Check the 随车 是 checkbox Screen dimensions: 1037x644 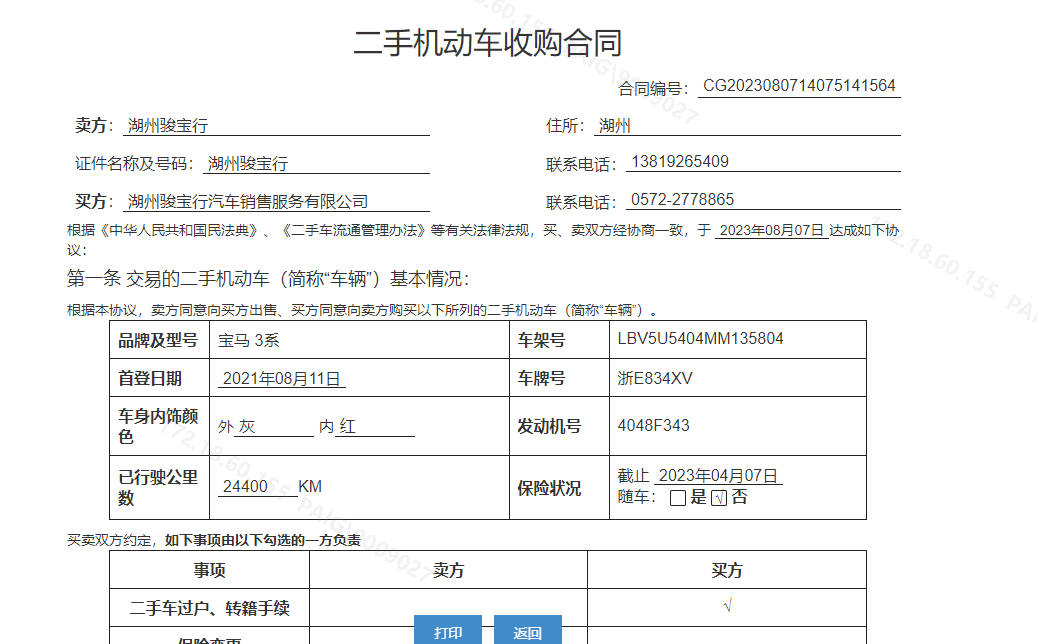tap(678, 498)
